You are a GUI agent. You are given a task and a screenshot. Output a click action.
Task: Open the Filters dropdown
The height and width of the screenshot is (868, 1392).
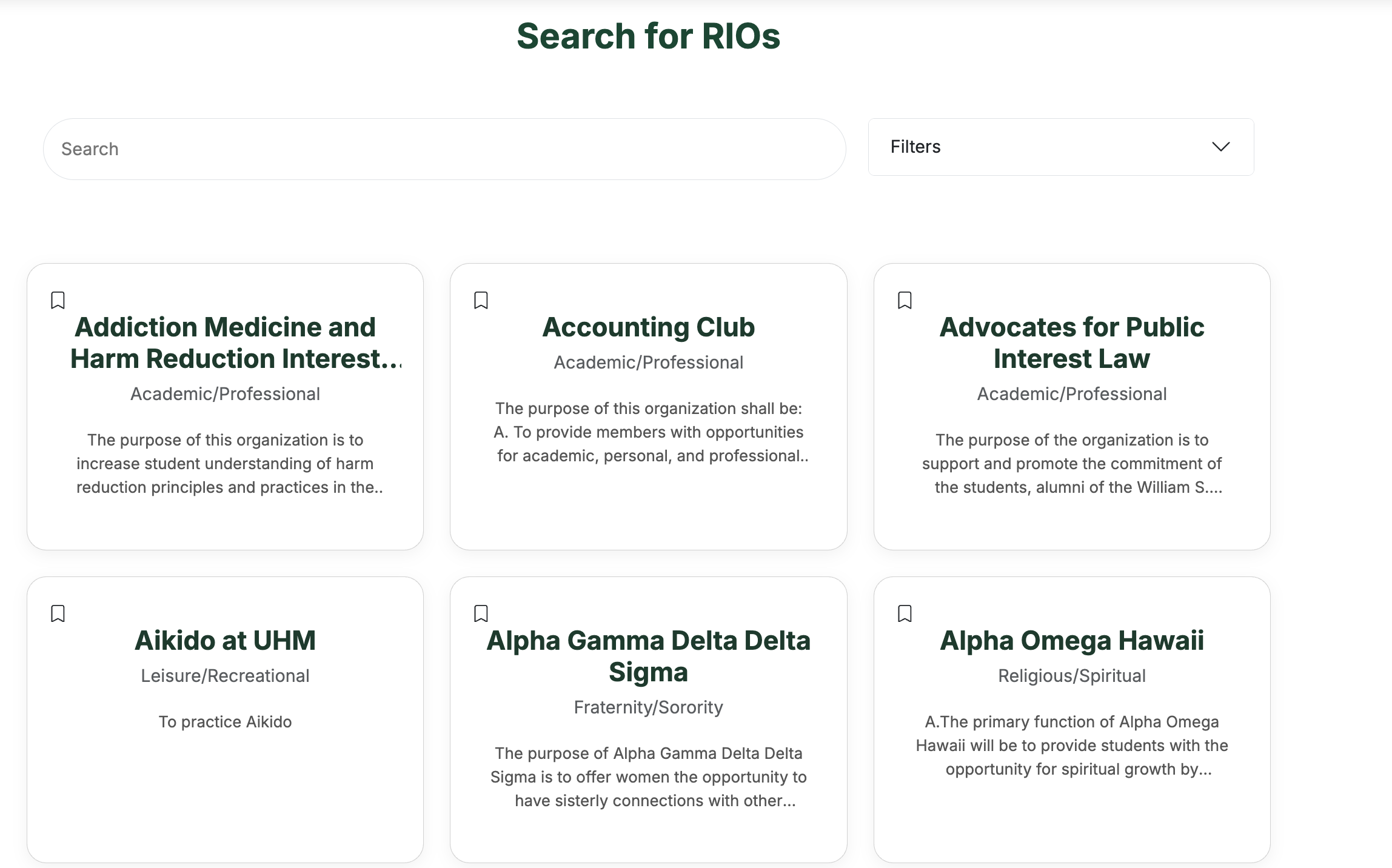1060,147
